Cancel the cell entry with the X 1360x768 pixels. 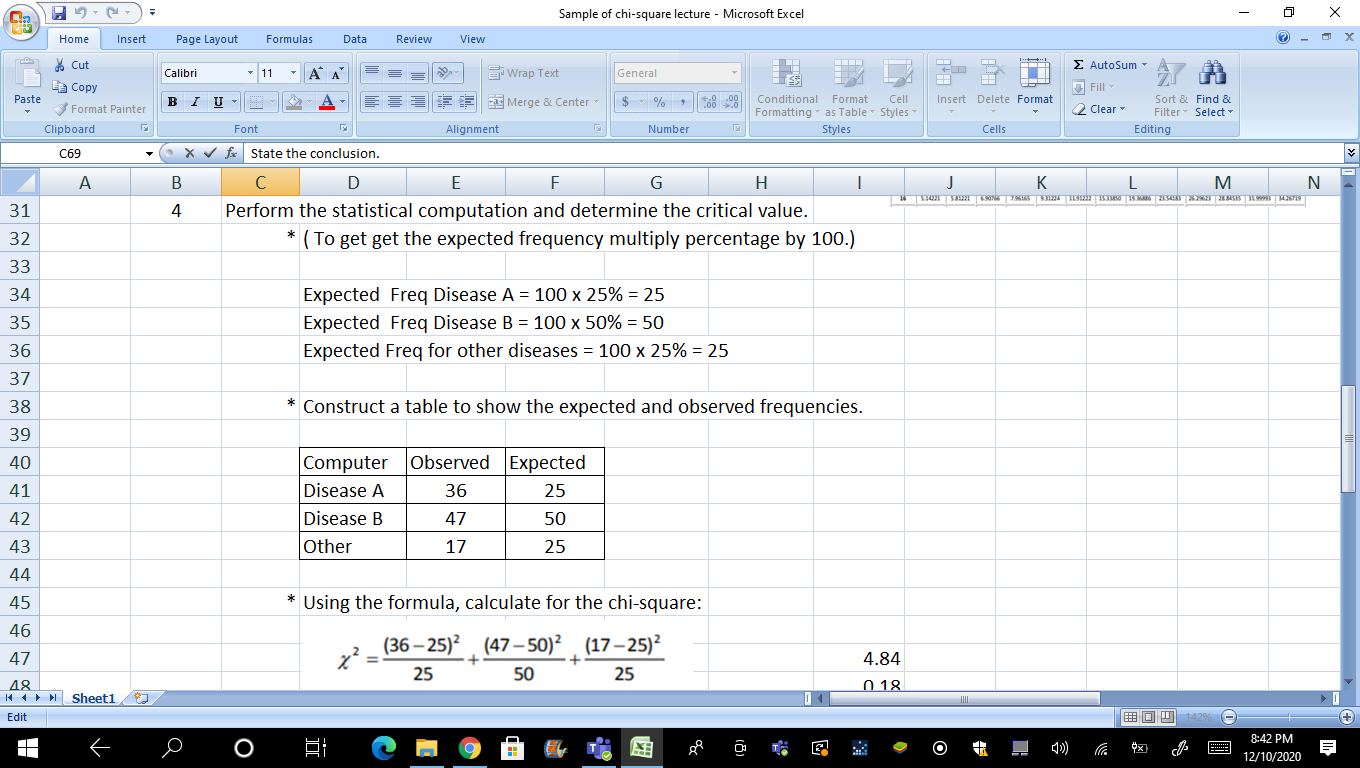[189, 153]
